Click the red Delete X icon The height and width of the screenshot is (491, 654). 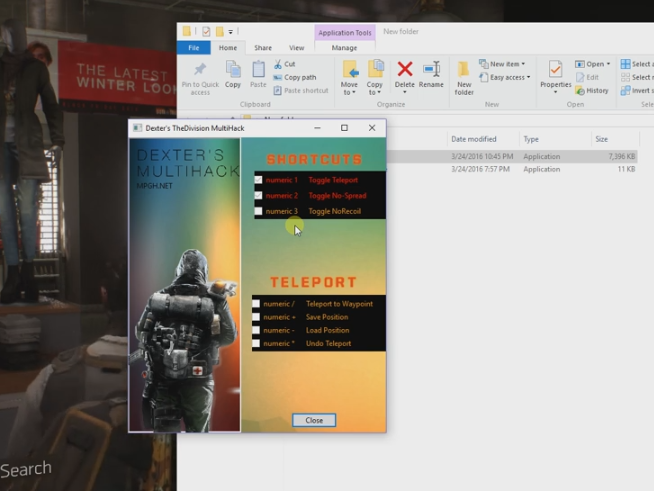point(405,69)
